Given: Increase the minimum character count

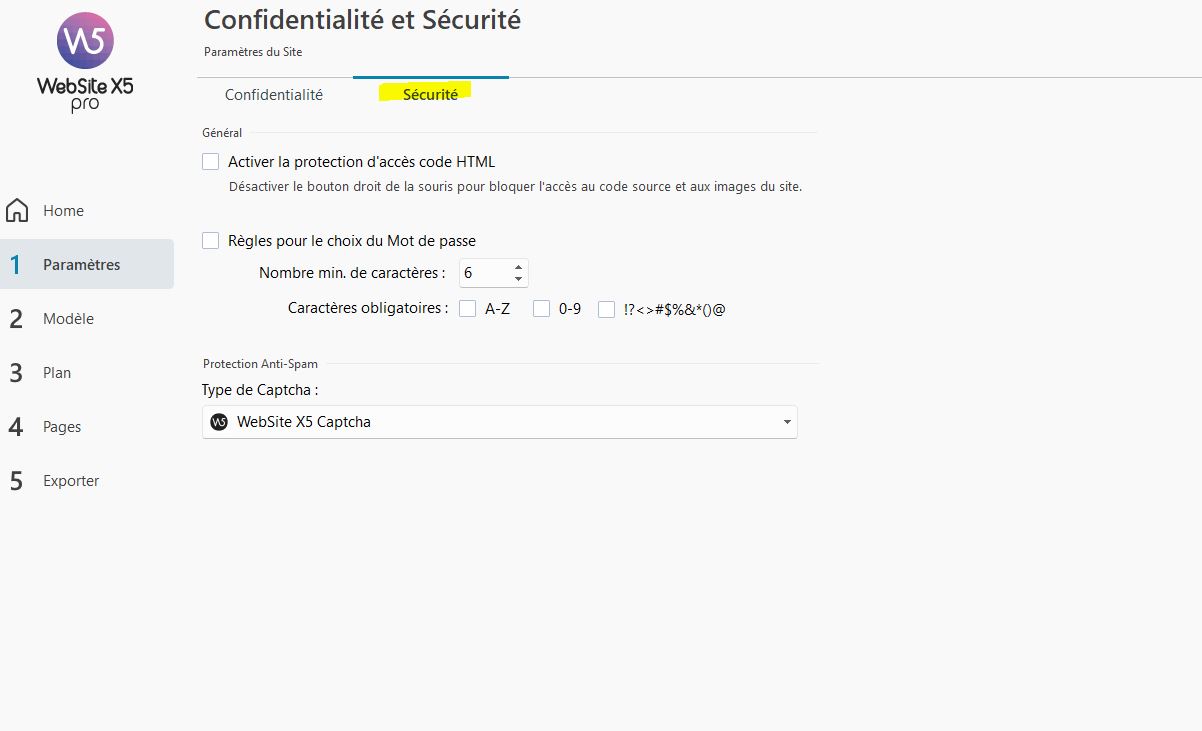Looking at the screenshot, I should click(518, 267).
